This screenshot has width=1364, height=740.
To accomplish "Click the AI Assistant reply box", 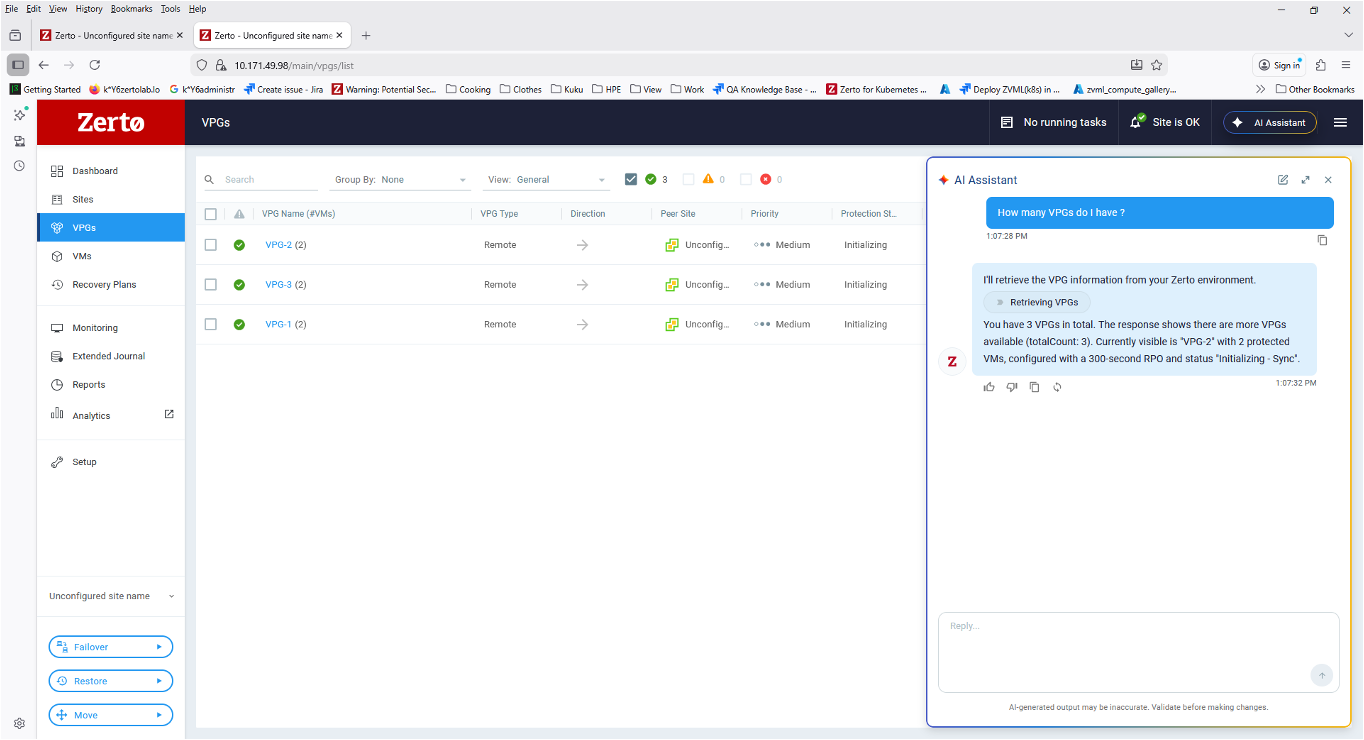I will (x=1138, y=652).
